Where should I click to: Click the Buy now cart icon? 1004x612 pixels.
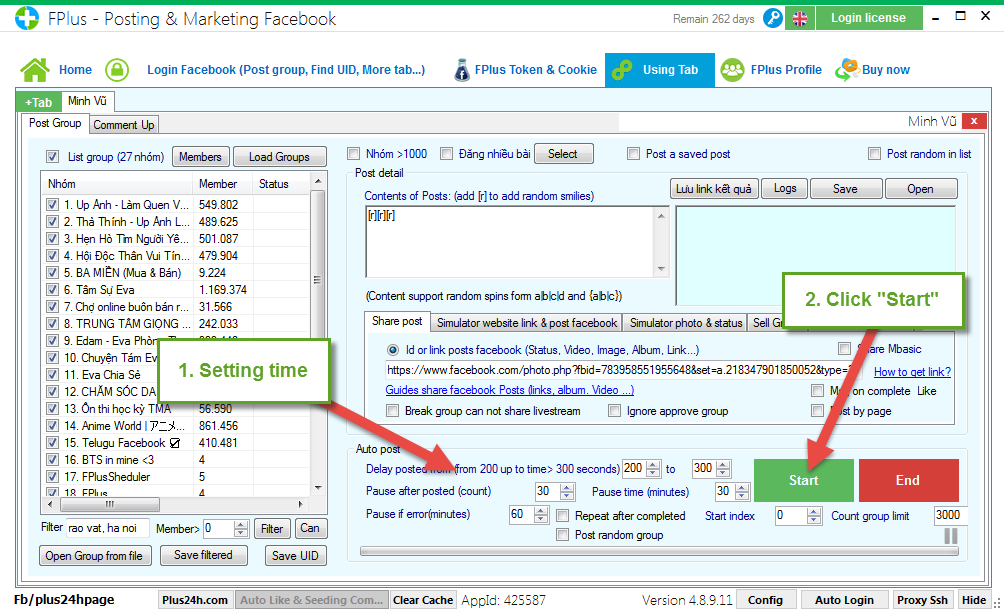(847, 70)
